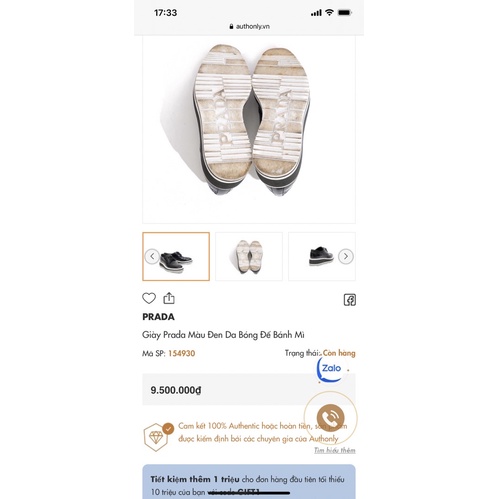Select the highlighted pair-of-shoes thumbnail
499x499 pixels.
[x=176, y=256]
